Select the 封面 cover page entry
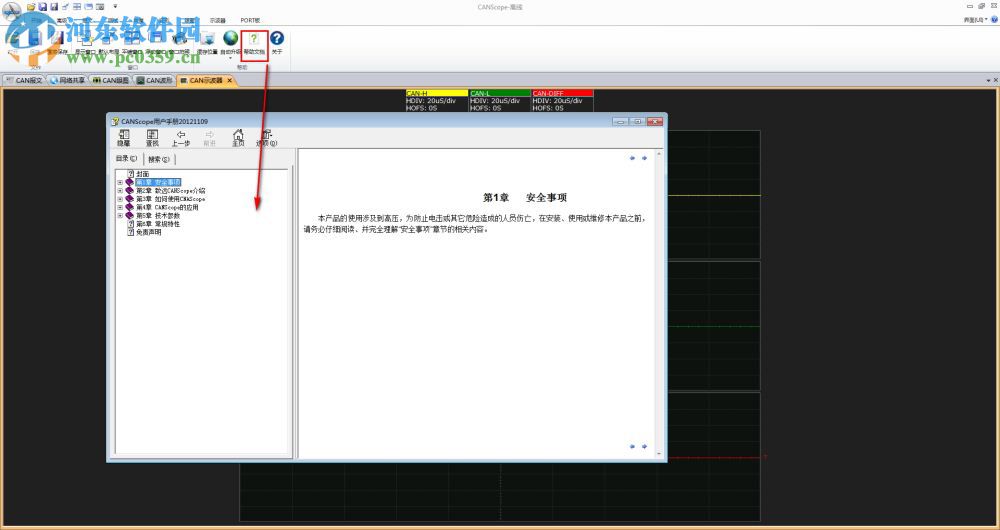Viewport: 1000px width, 530px height. click(142, 173)
